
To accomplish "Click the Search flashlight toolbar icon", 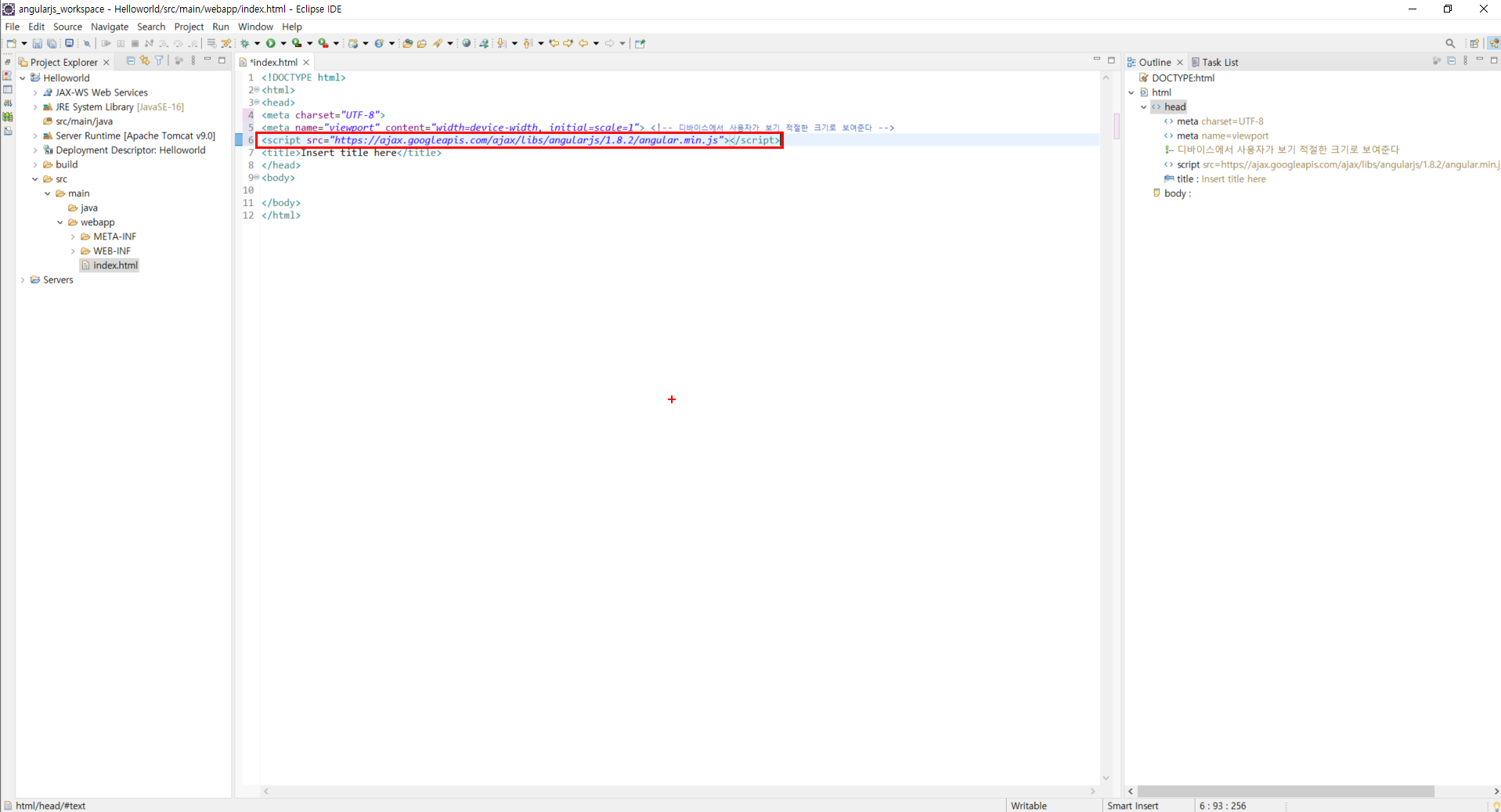I will pyautogui.click(x=438, y=44).
